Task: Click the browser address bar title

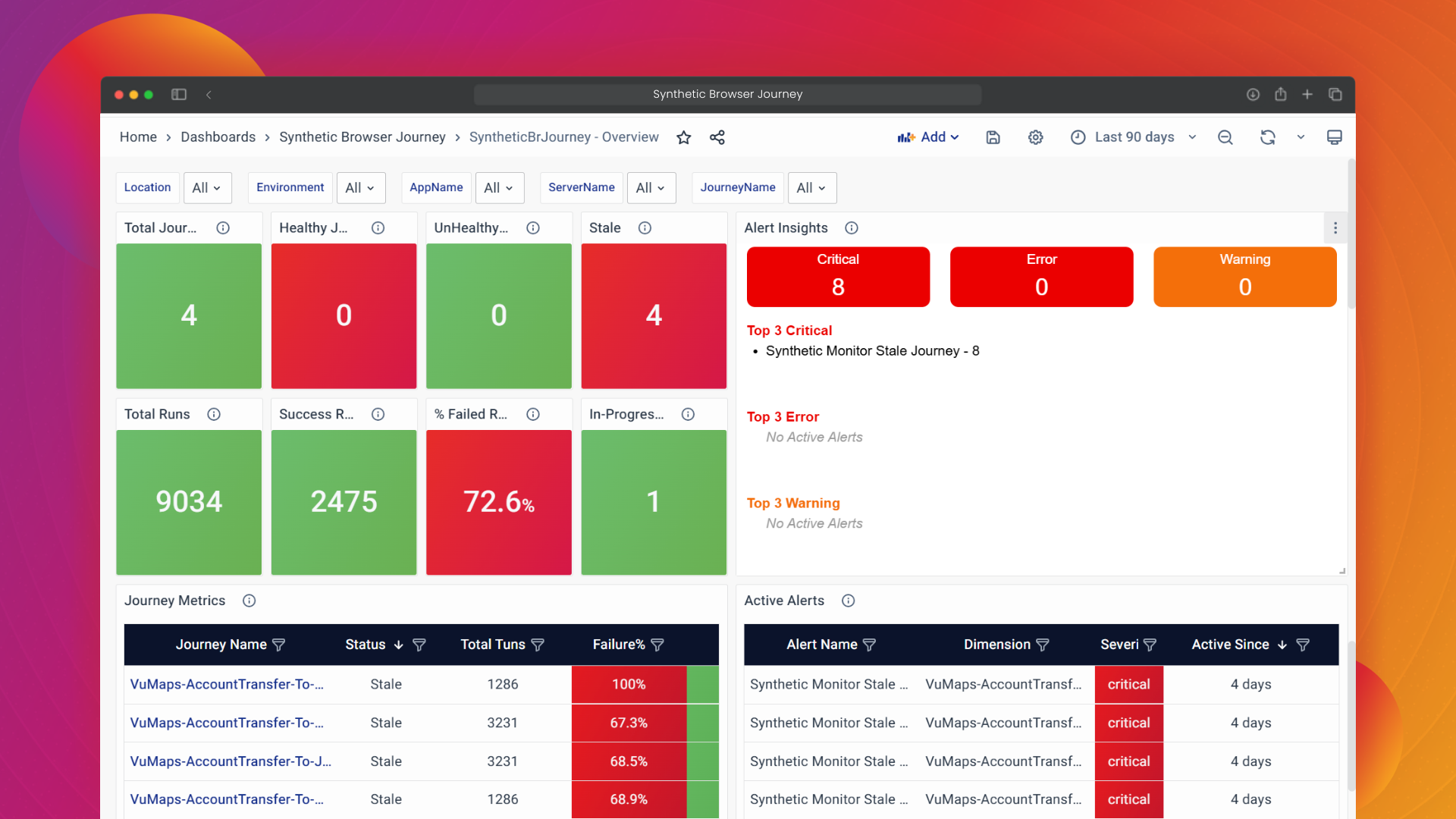Action: [727, 94]
